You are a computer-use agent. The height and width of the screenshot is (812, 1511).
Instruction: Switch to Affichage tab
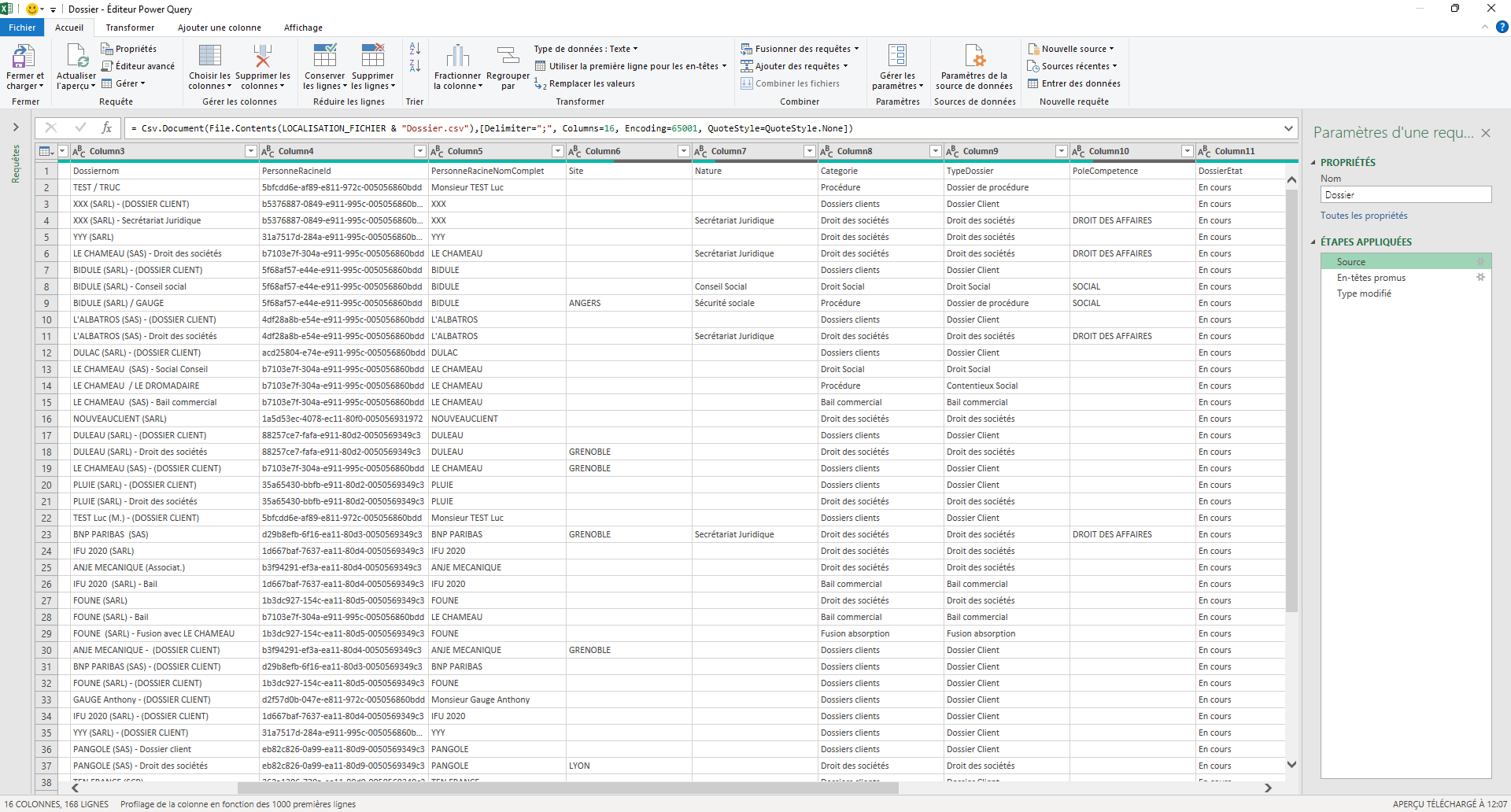click(303, 28)
